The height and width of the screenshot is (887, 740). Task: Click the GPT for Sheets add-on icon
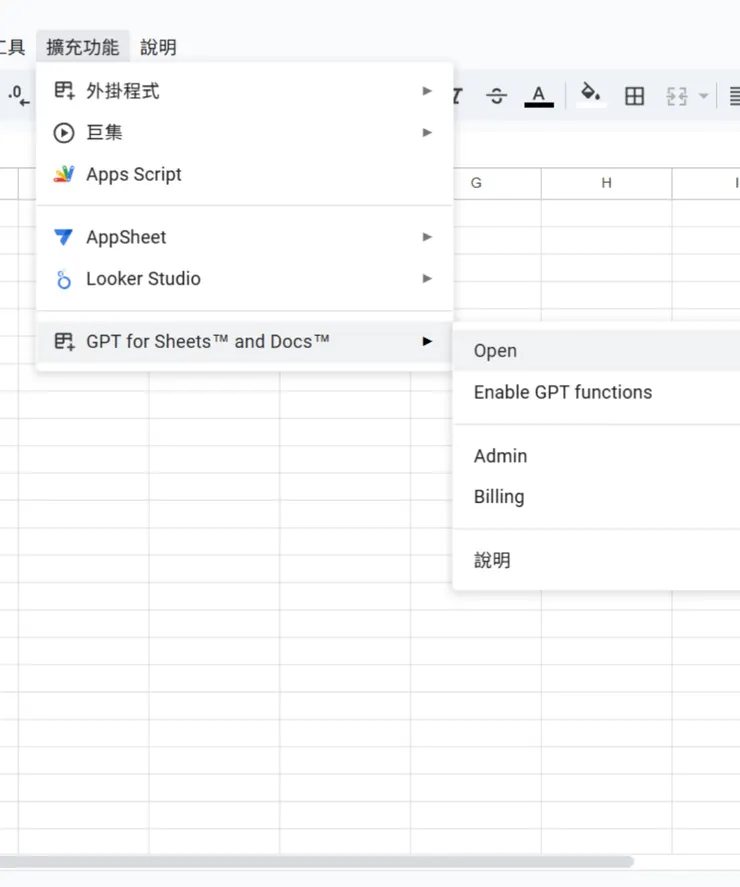pyautogui.click(x=64, y=342)
